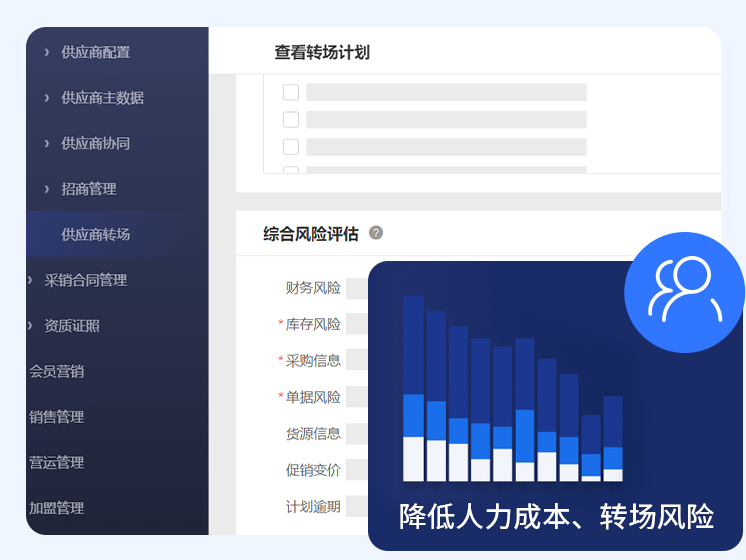This screenshot has height=560, width=746.
Task: Click the 财务风险 input field
Action: tap(356, 288)
